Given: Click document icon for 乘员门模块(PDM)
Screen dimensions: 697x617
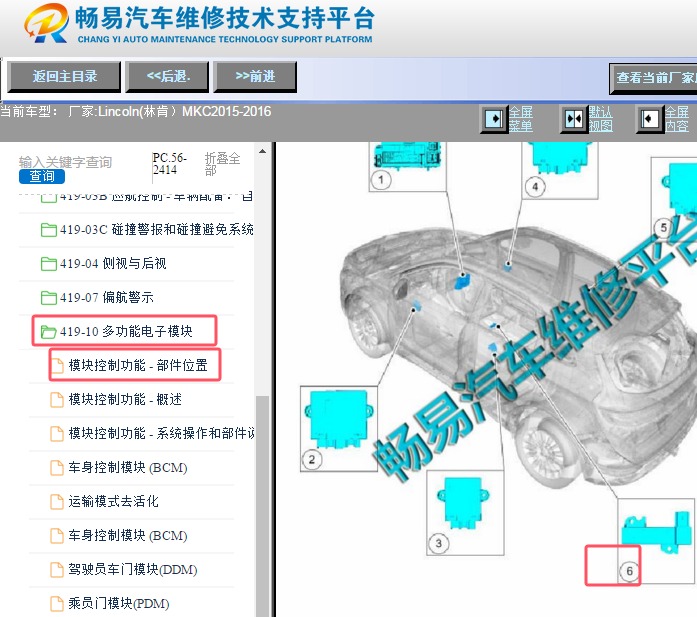Looking at the screenshot, I should 57,604.
